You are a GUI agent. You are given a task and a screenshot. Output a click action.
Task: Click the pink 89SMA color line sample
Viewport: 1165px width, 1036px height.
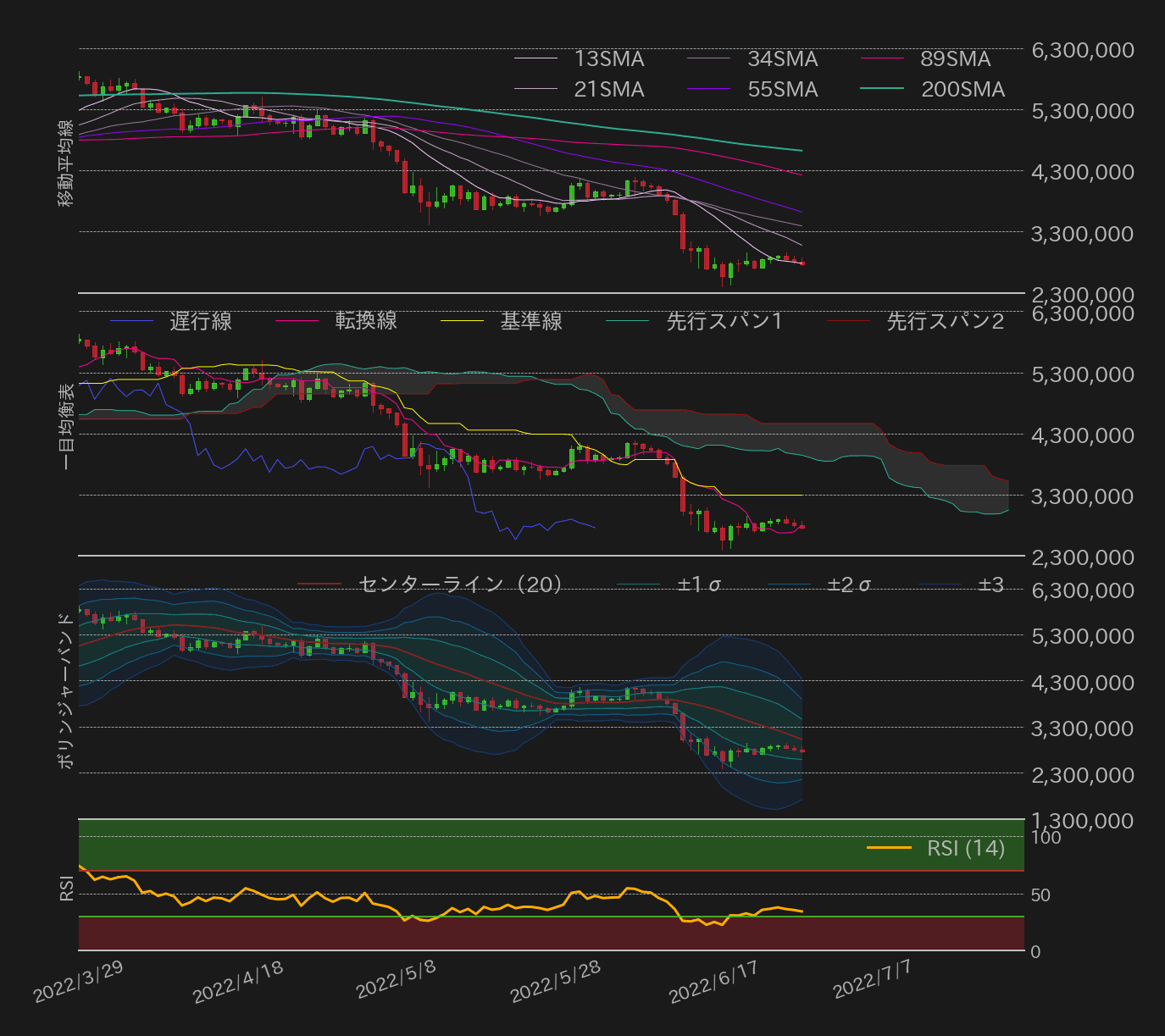pyautogui.click(x=885, y=59)
